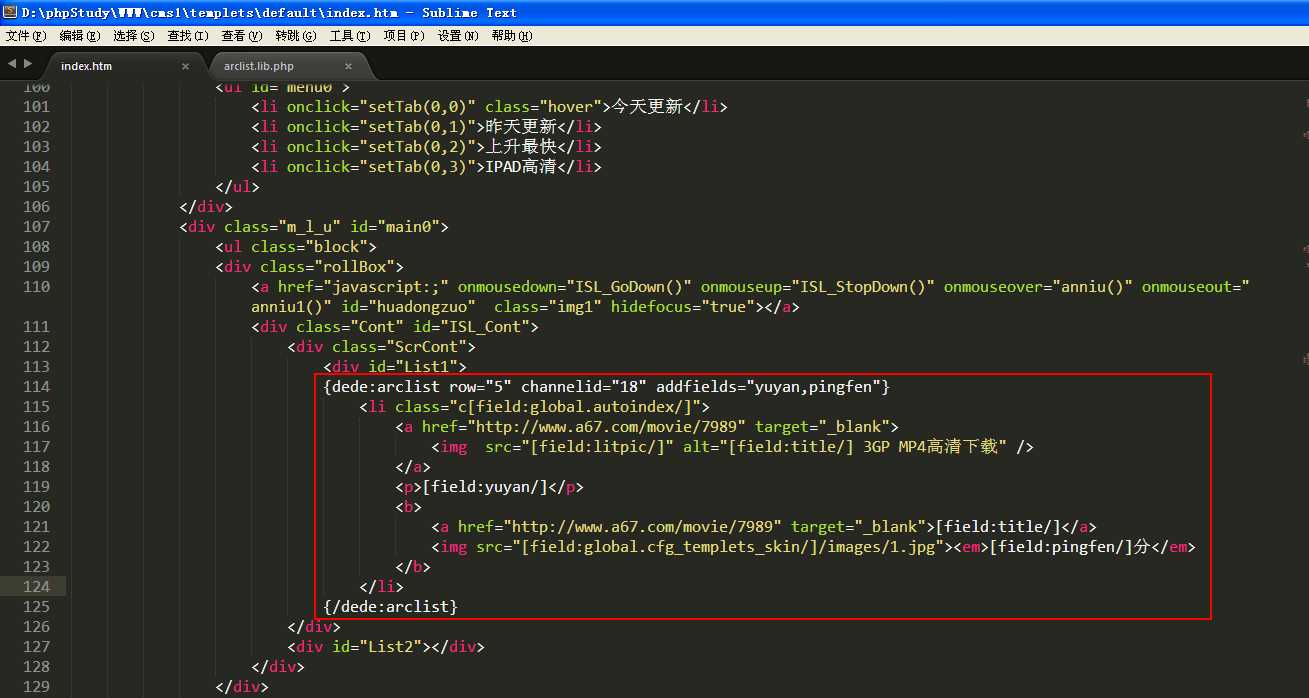Switch to the index.htm tab

(87, 66)
